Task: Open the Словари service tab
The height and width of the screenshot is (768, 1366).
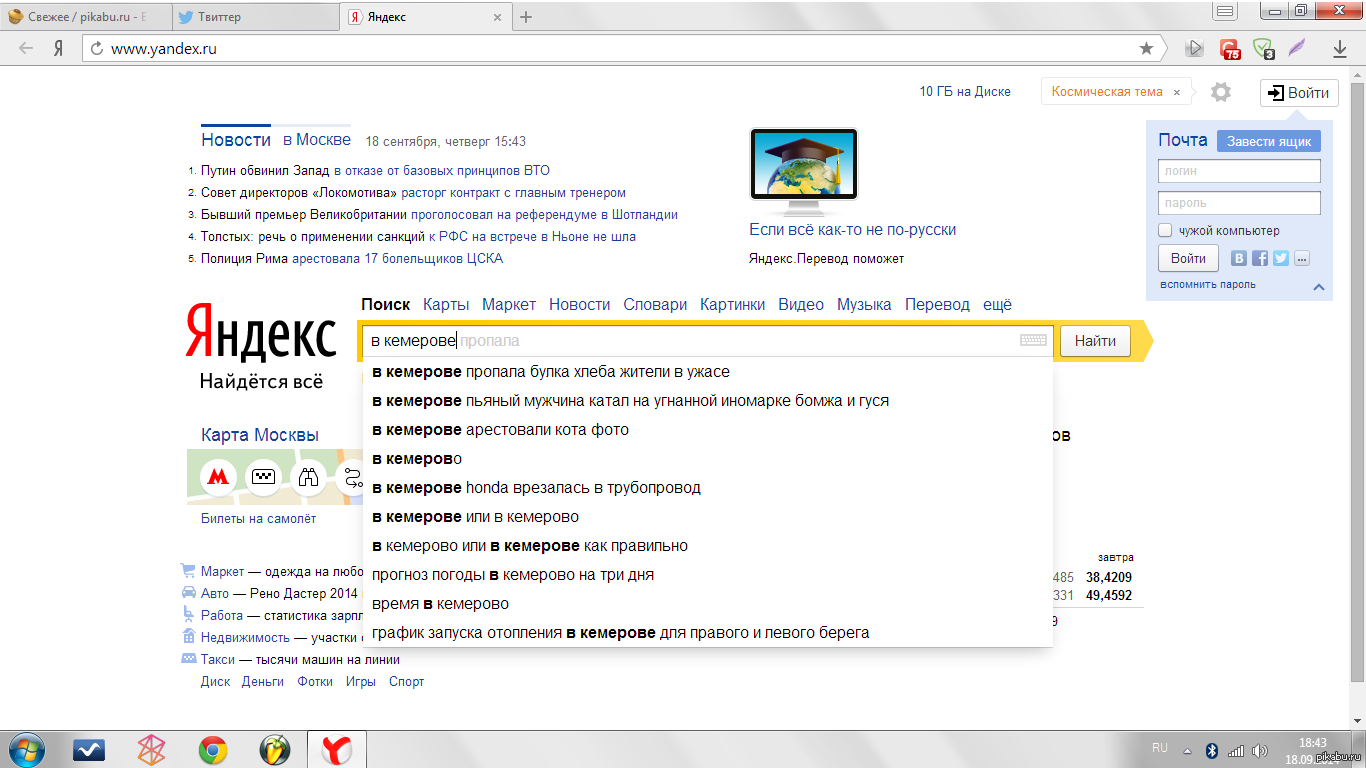Action: click(655, 304)
